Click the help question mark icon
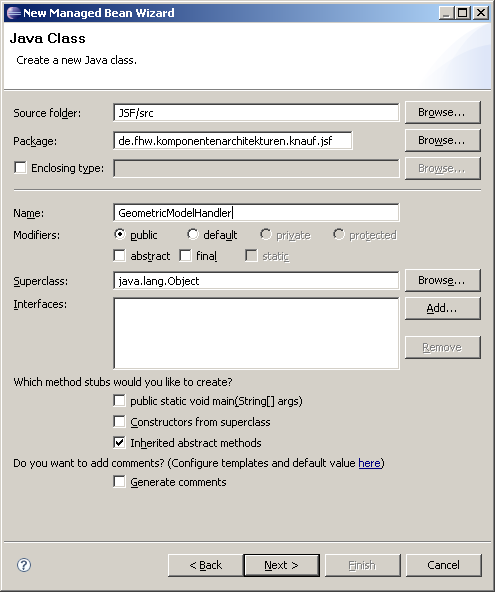Screen dimensions: 495x592 pos(24,565)
